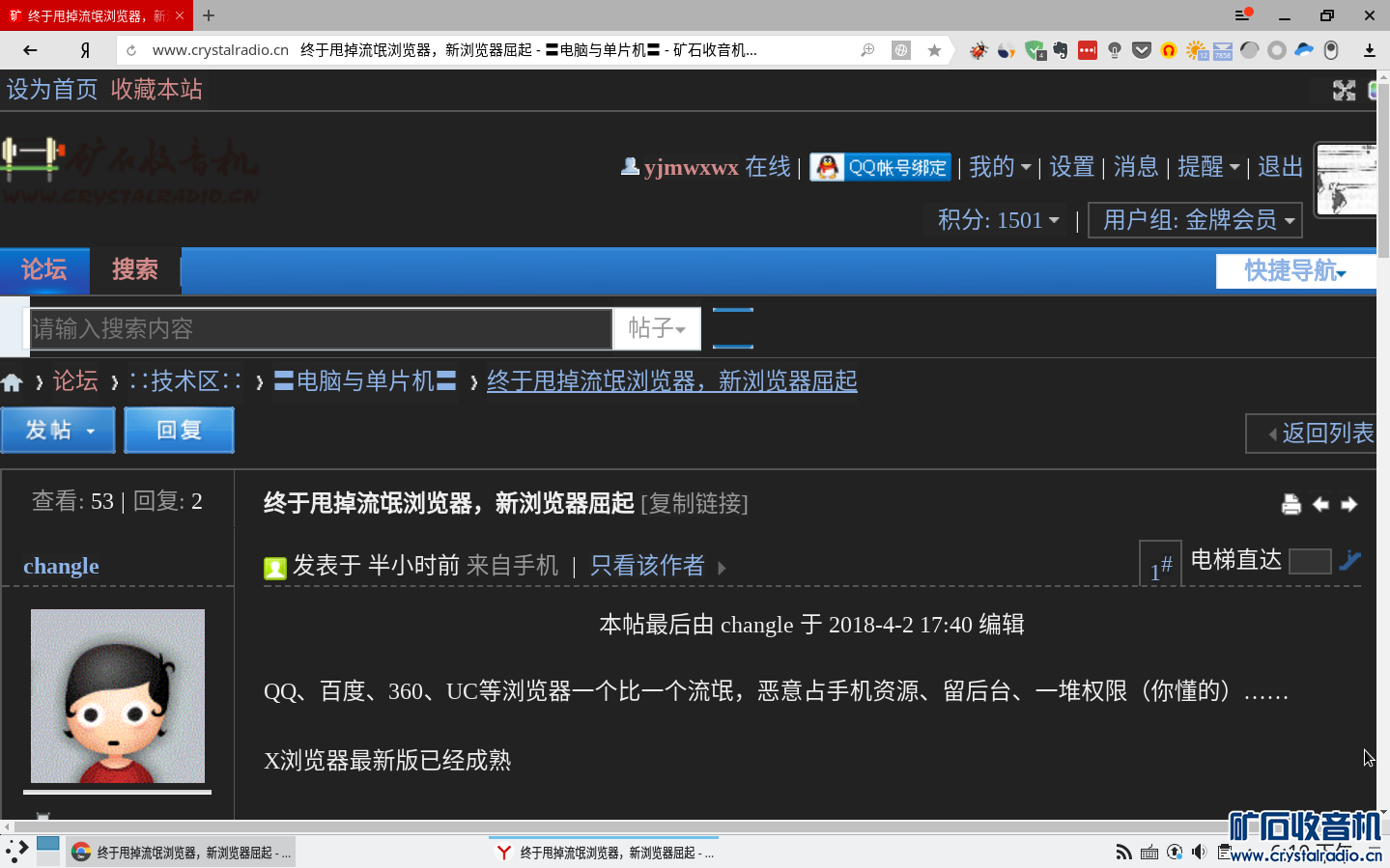
Task: Open the ::技术区:: breadcrumb link
Action: [184, 381]
